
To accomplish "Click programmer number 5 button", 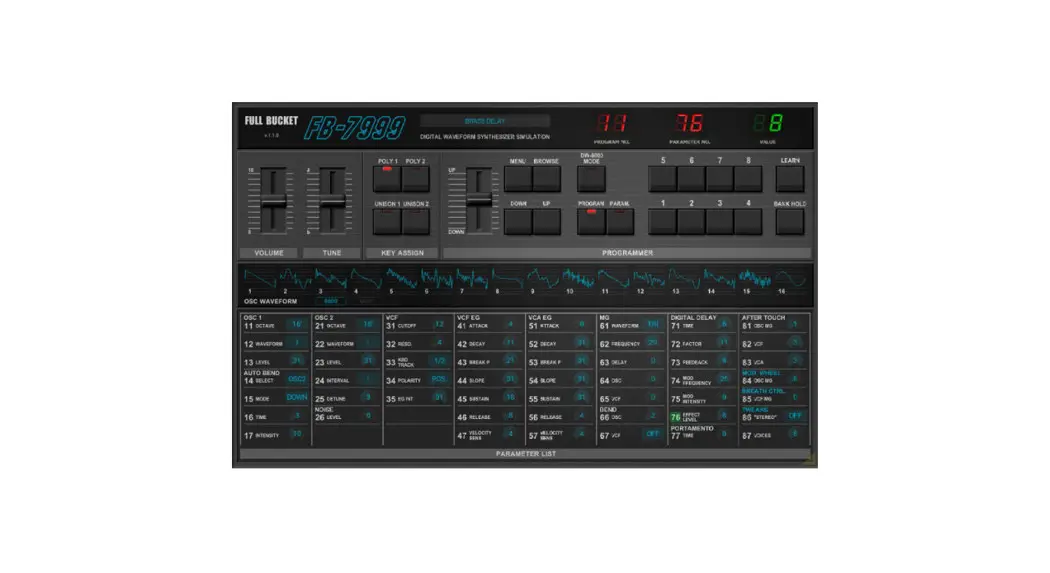I will (662, 179).
